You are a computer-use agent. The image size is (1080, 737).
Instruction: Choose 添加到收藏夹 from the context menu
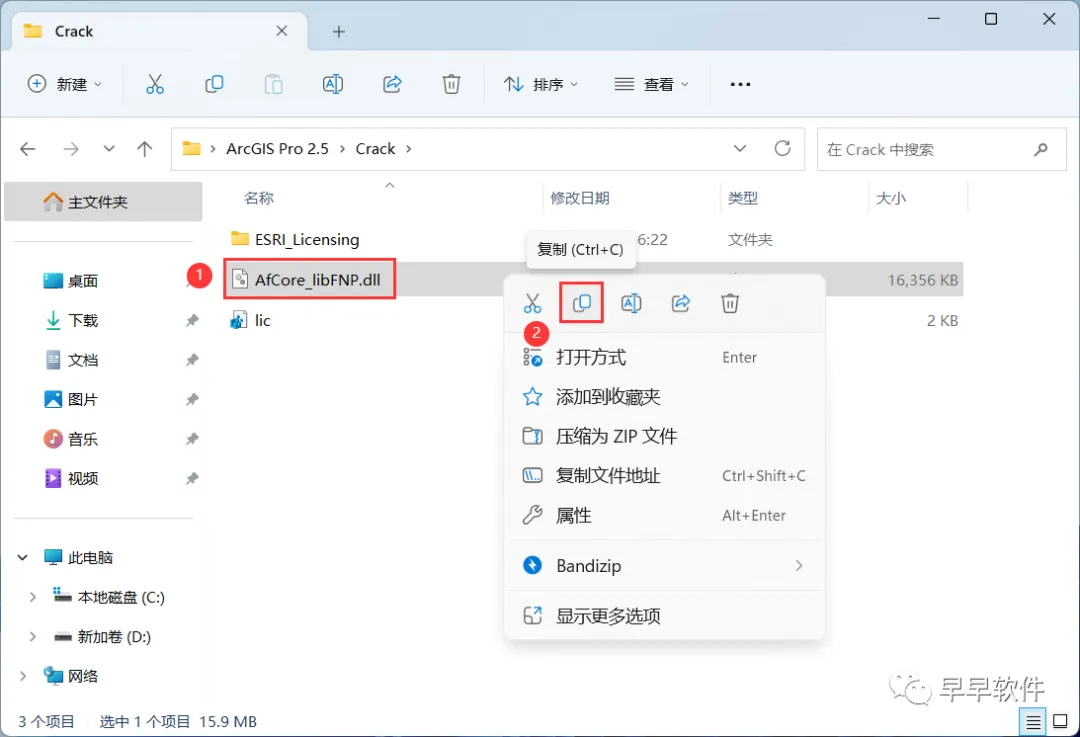(665, 397)
